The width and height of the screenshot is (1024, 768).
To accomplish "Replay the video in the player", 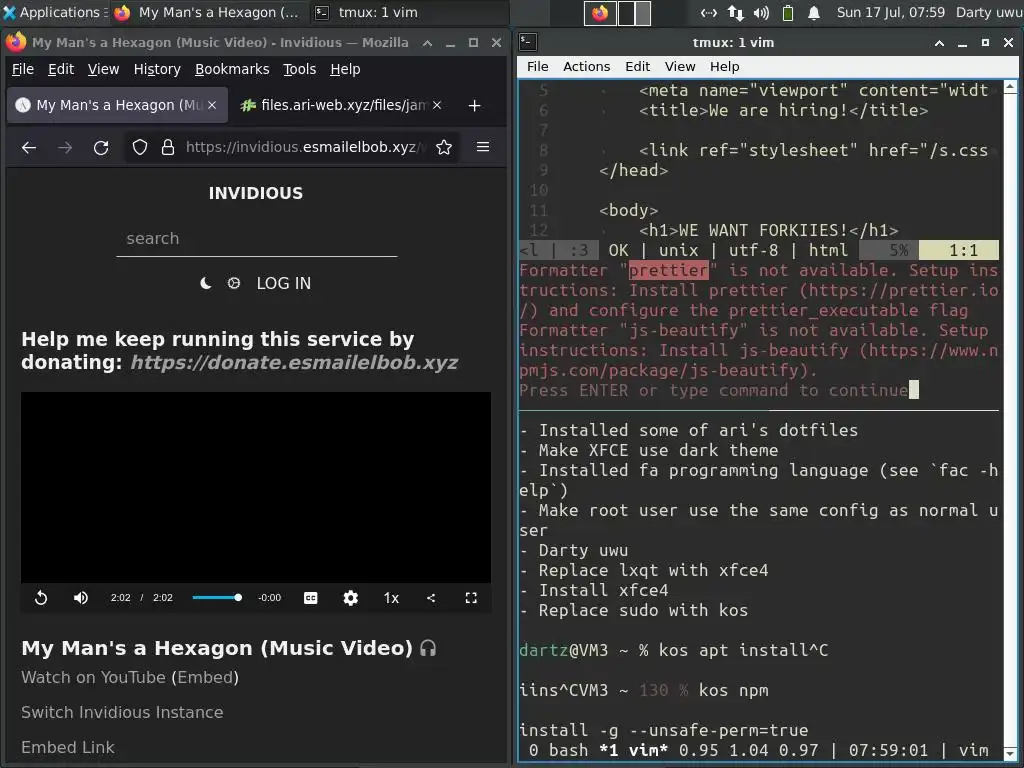I will click(x=40, y=598).
